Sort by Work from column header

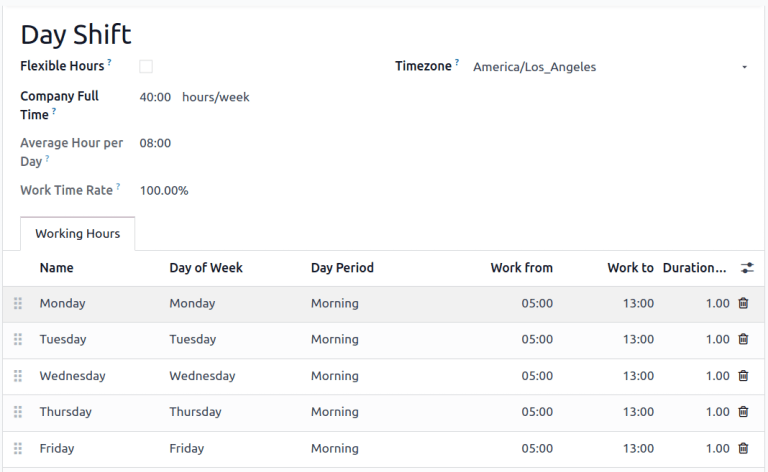[521, 268]
